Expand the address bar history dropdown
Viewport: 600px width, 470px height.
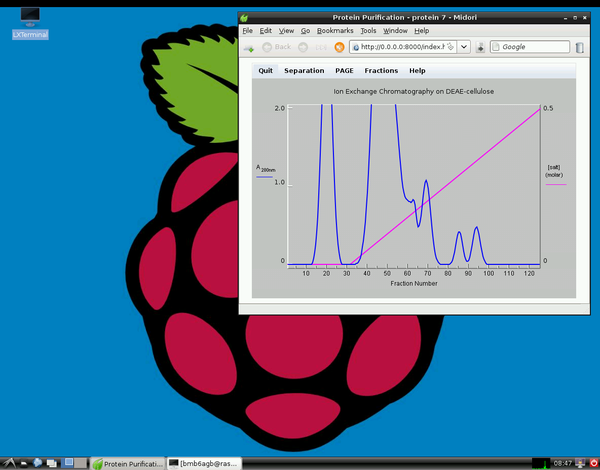point(464,47)
